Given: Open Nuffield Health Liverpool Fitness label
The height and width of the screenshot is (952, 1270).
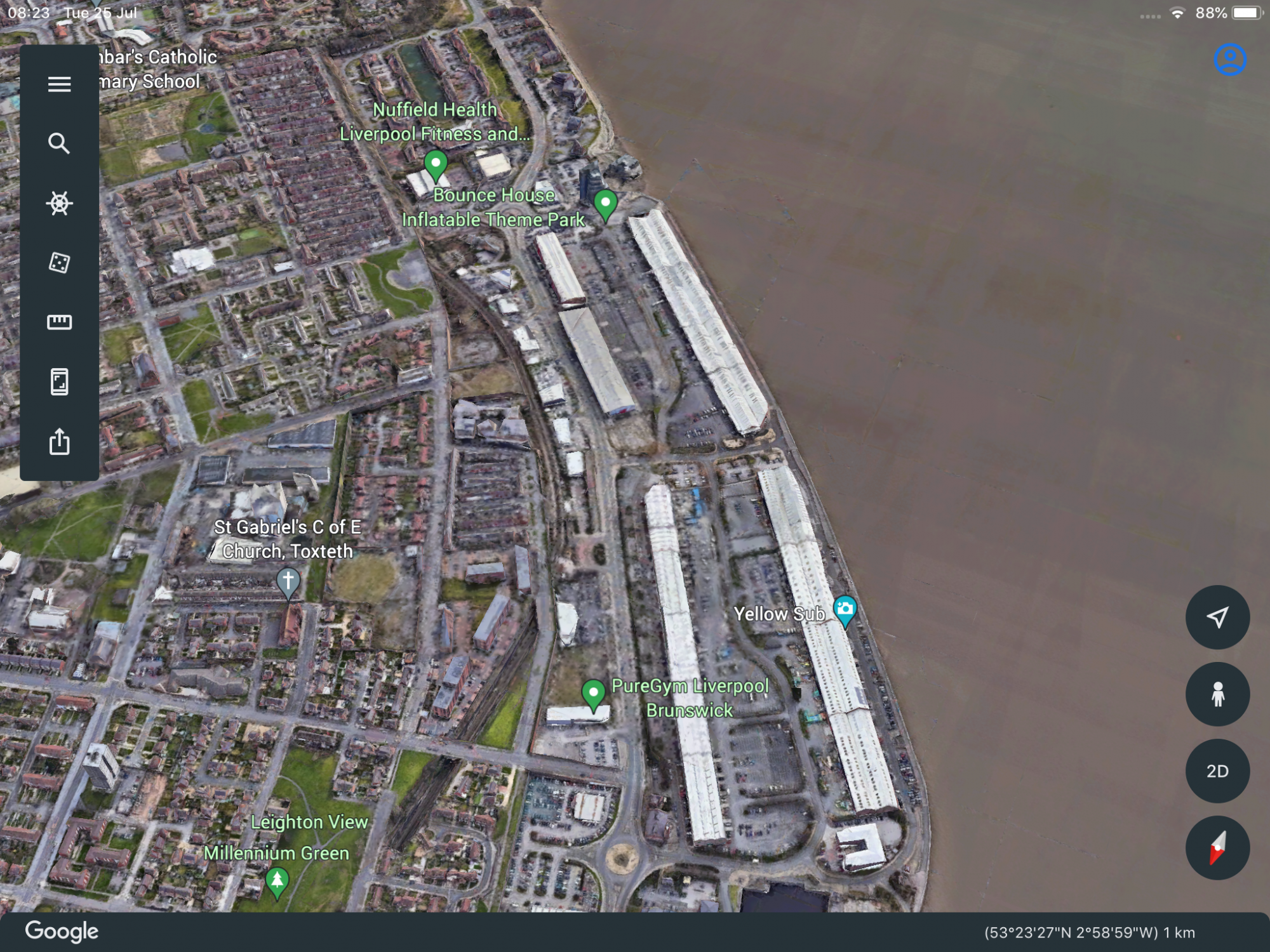Looking at the screenshot, I should 434,122.
